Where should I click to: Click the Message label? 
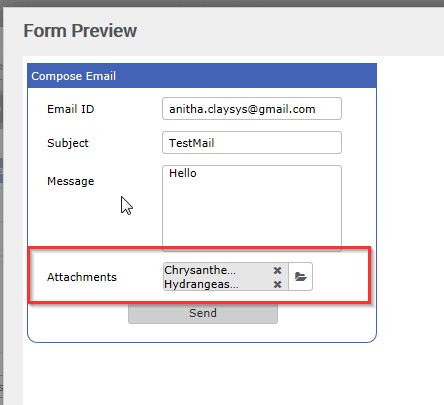[x=71, y=181]
